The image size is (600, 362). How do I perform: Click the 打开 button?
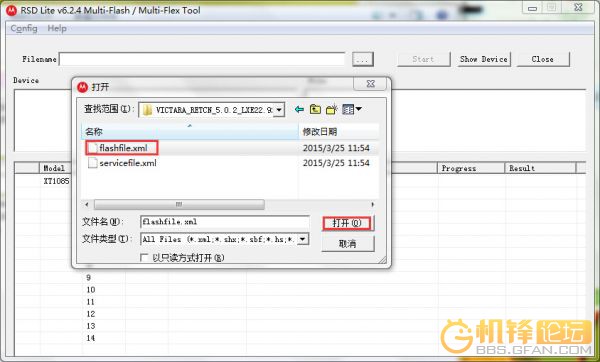point(347,223)
